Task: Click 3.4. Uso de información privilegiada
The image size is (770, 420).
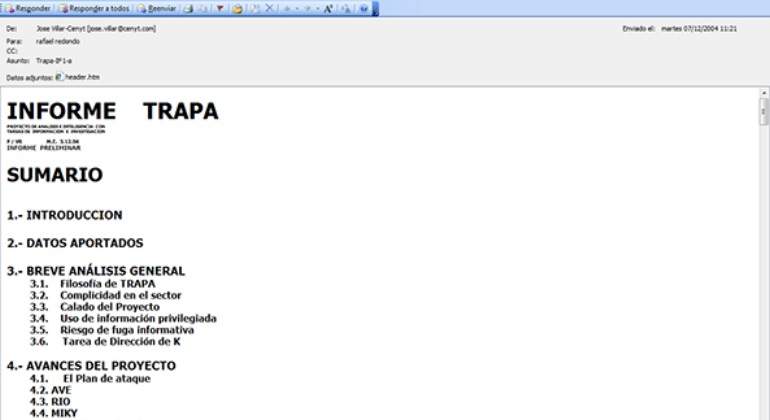Action: pos(123,318)
